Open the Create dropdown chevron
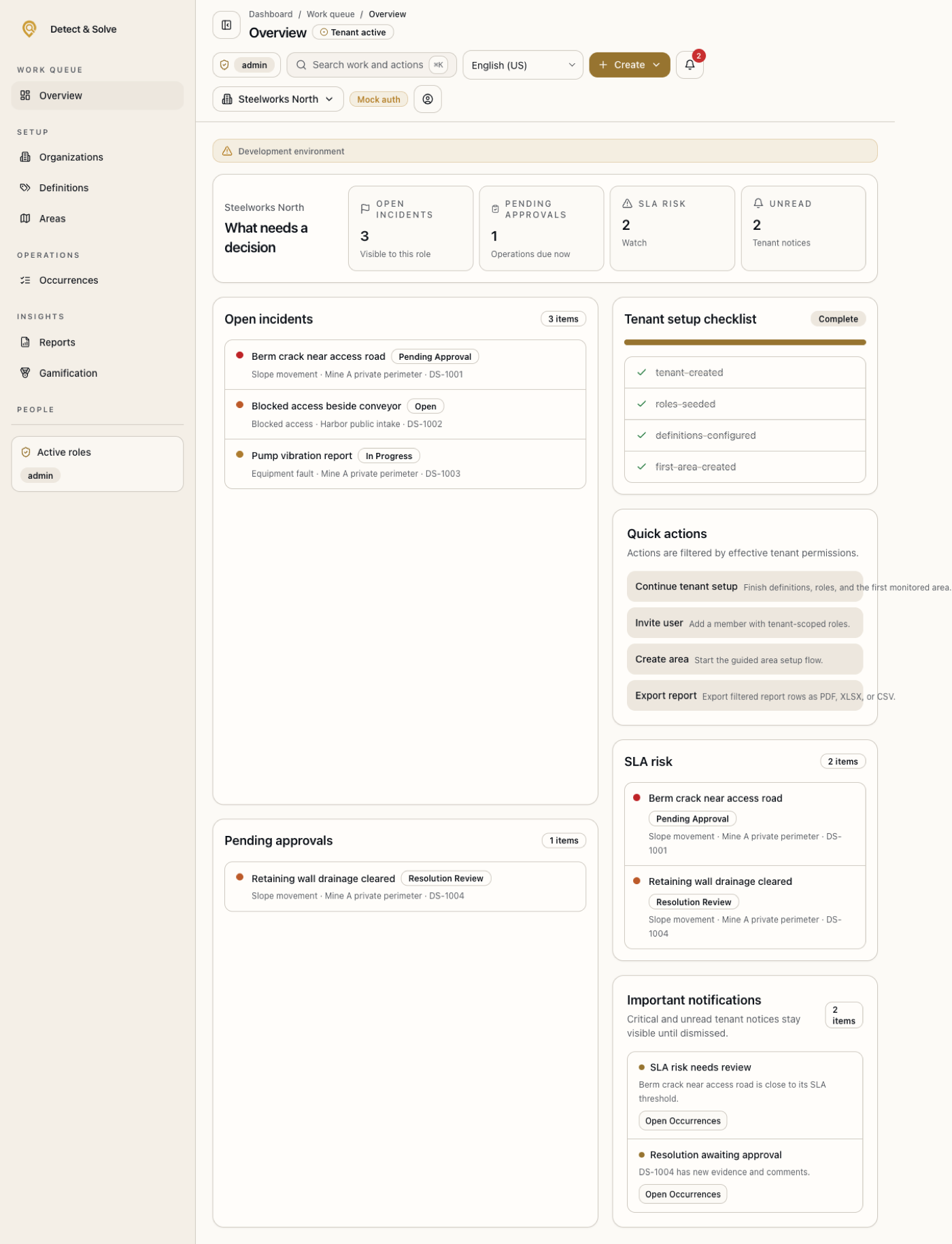The image size is (952, 1244). tap(656, 65)
